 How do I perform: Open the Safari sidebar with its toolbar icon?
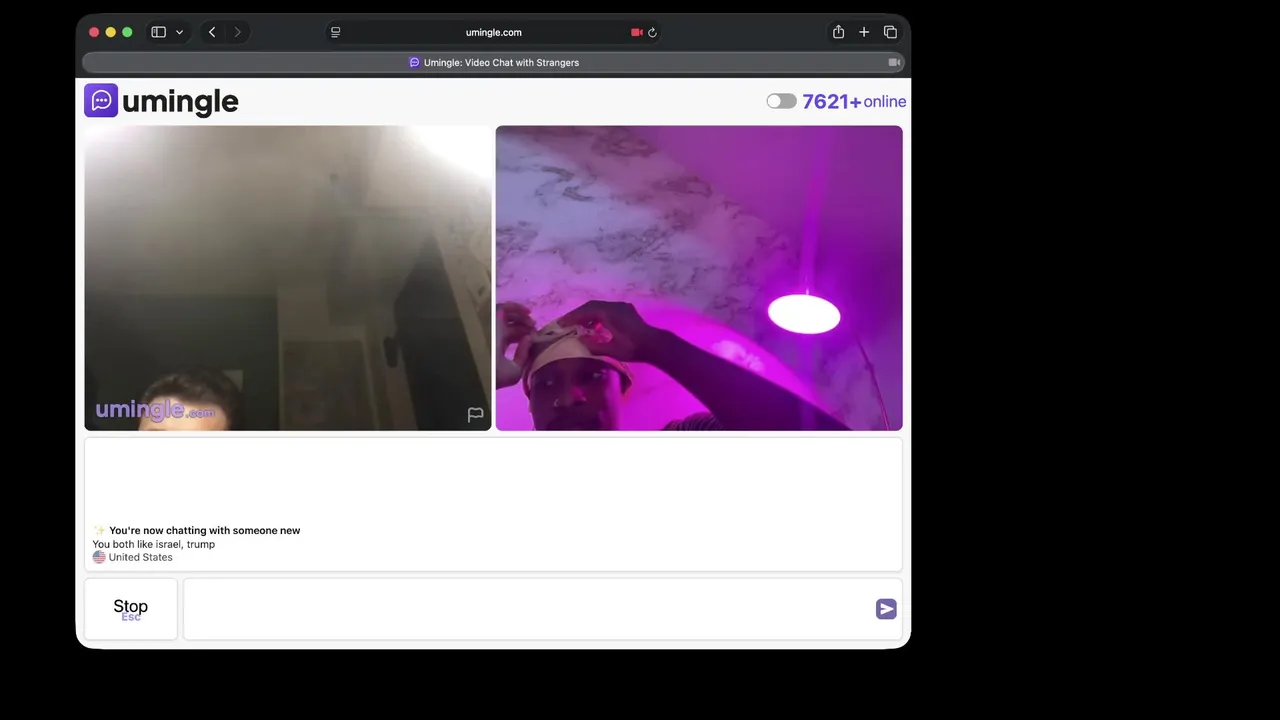point(158,32)
